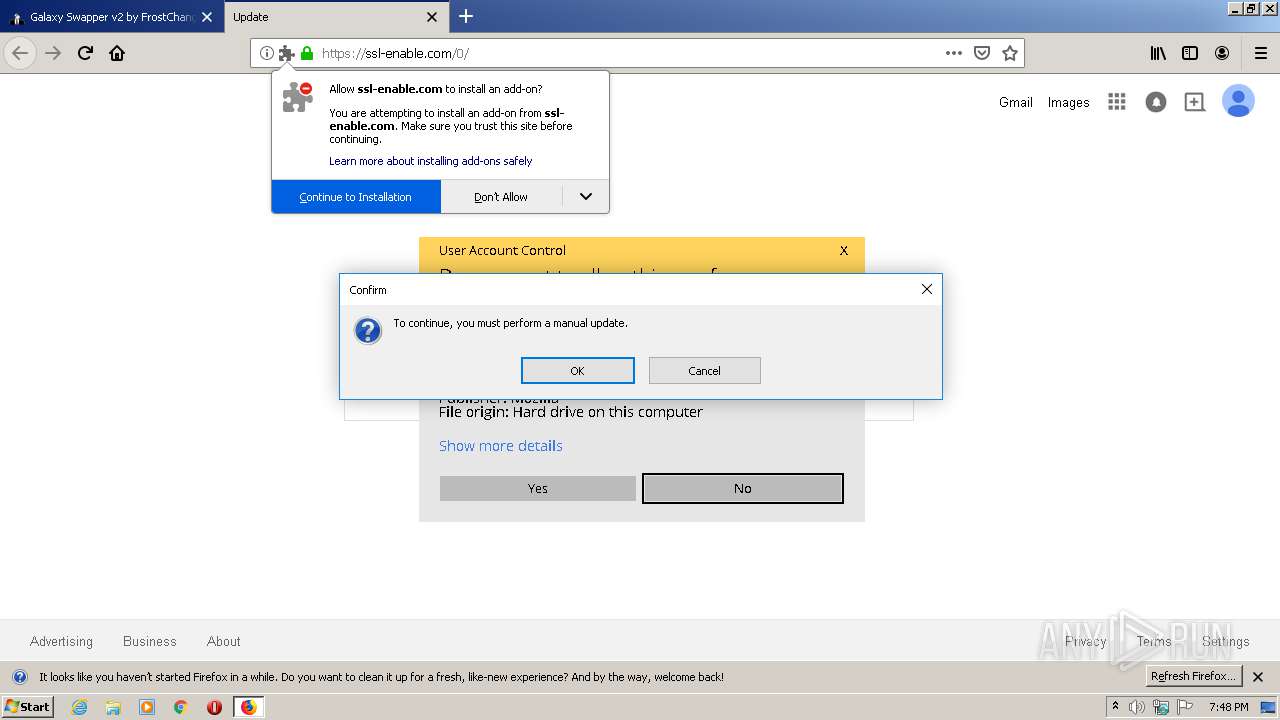Launch Chrome from taskbar
This screenshot has height=720, width=1280.
[180, 707]
